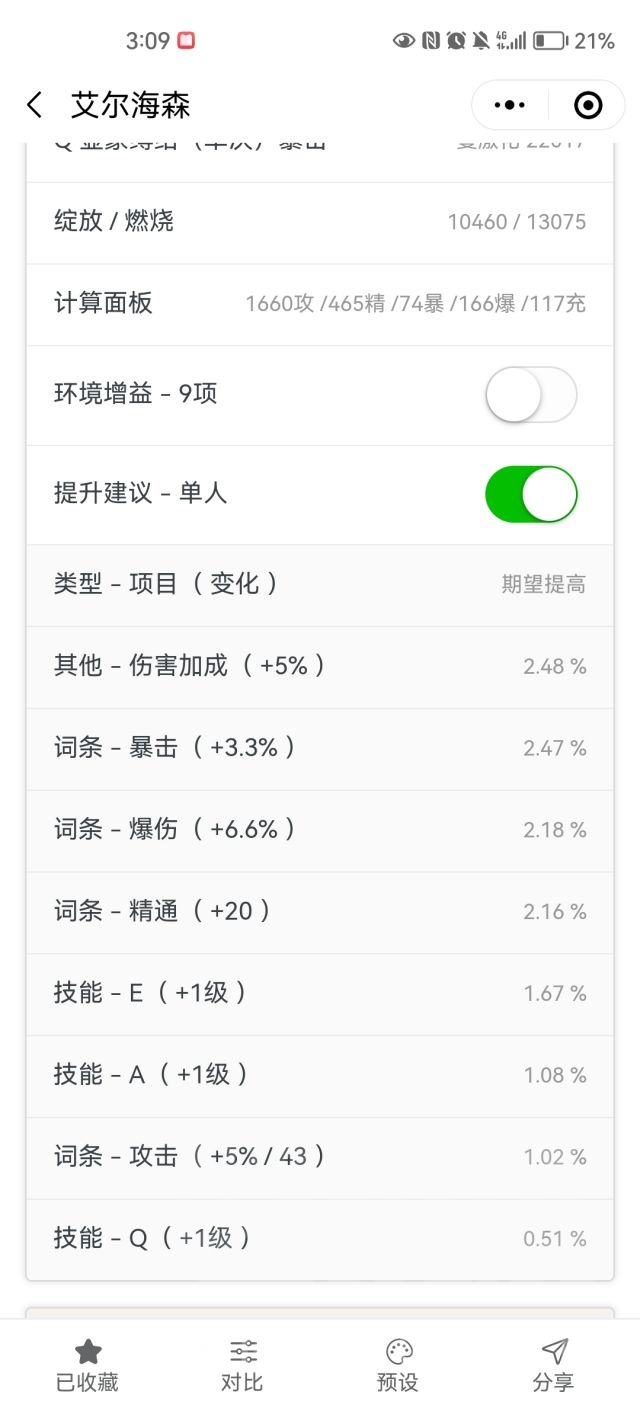Enable the 环境增益 - 9项 switch
This screenshot has width=640, height=1408.
click(531, 394)
